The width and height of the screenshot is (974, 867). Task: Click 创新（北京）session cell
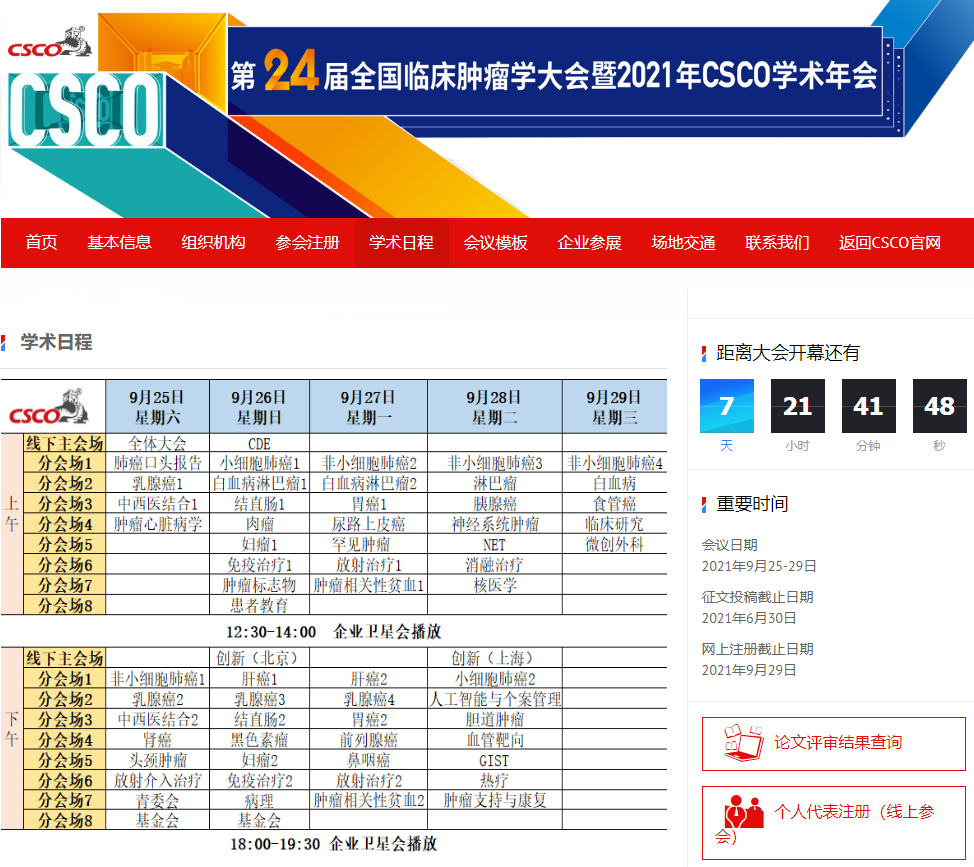tap(259, 658)
